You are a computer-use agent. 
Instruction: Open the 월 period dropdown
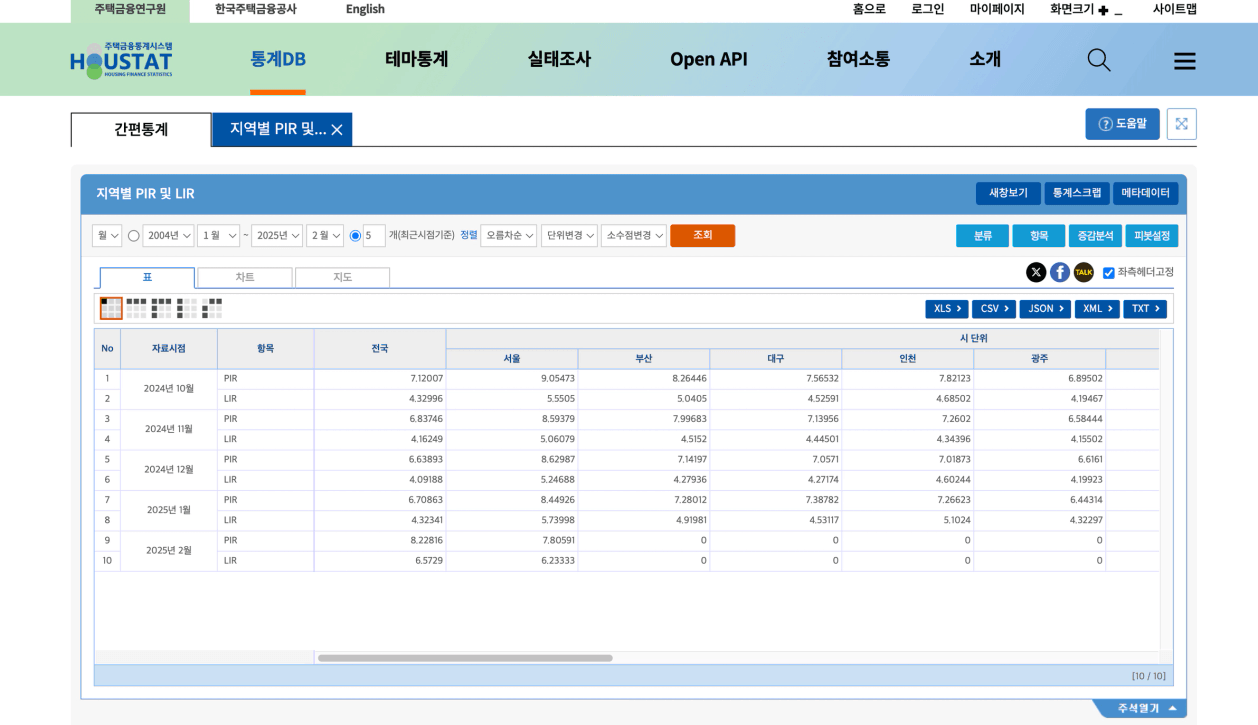click(107, 236)
